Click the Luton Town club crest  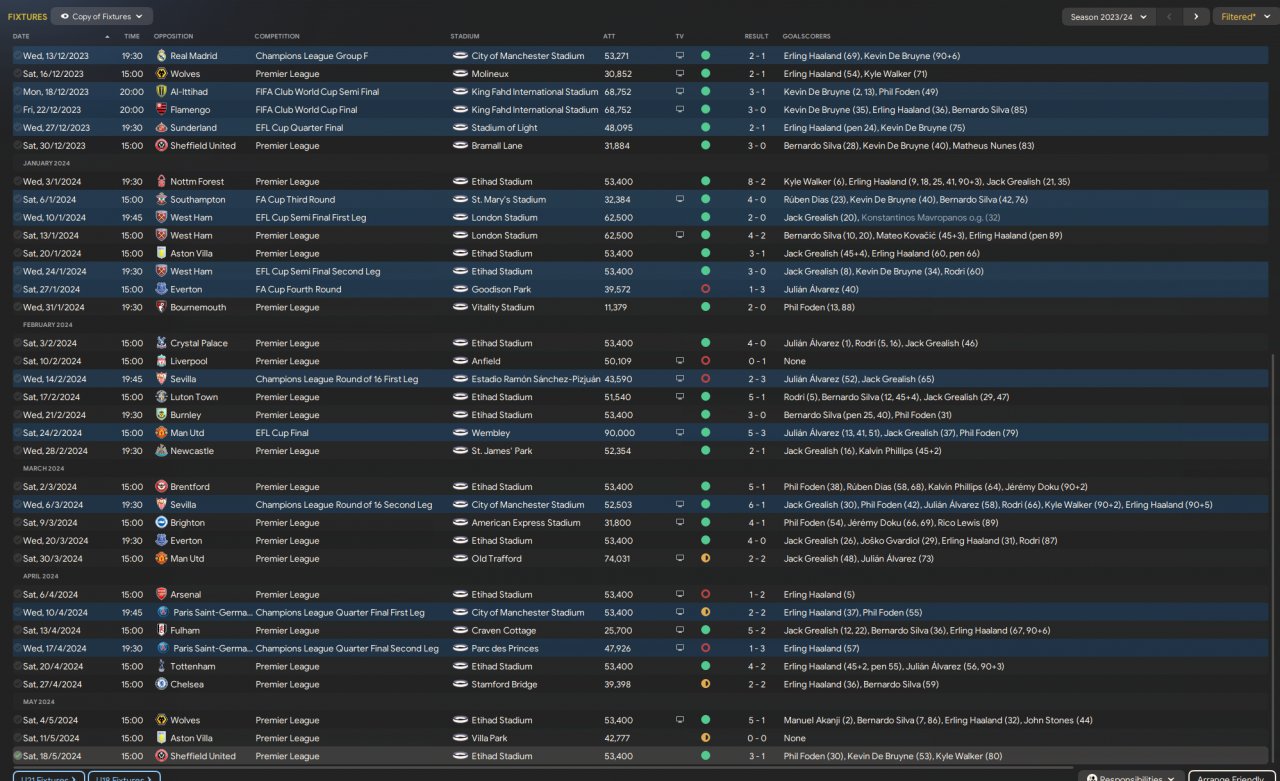(x=162, y=398)
